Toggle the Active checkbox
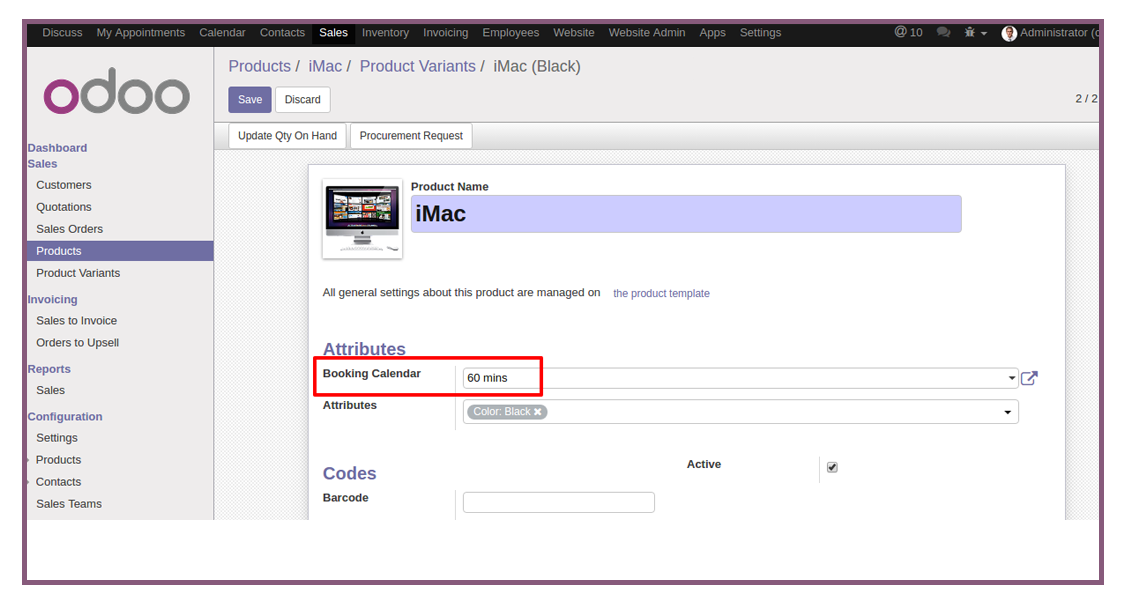Viewport: 1126px width, 607px height. (832, 468)
